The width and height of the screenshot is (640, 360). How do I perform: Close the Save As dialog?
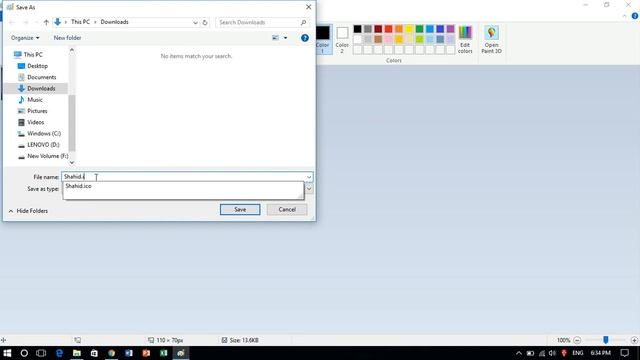coord(309,7)
